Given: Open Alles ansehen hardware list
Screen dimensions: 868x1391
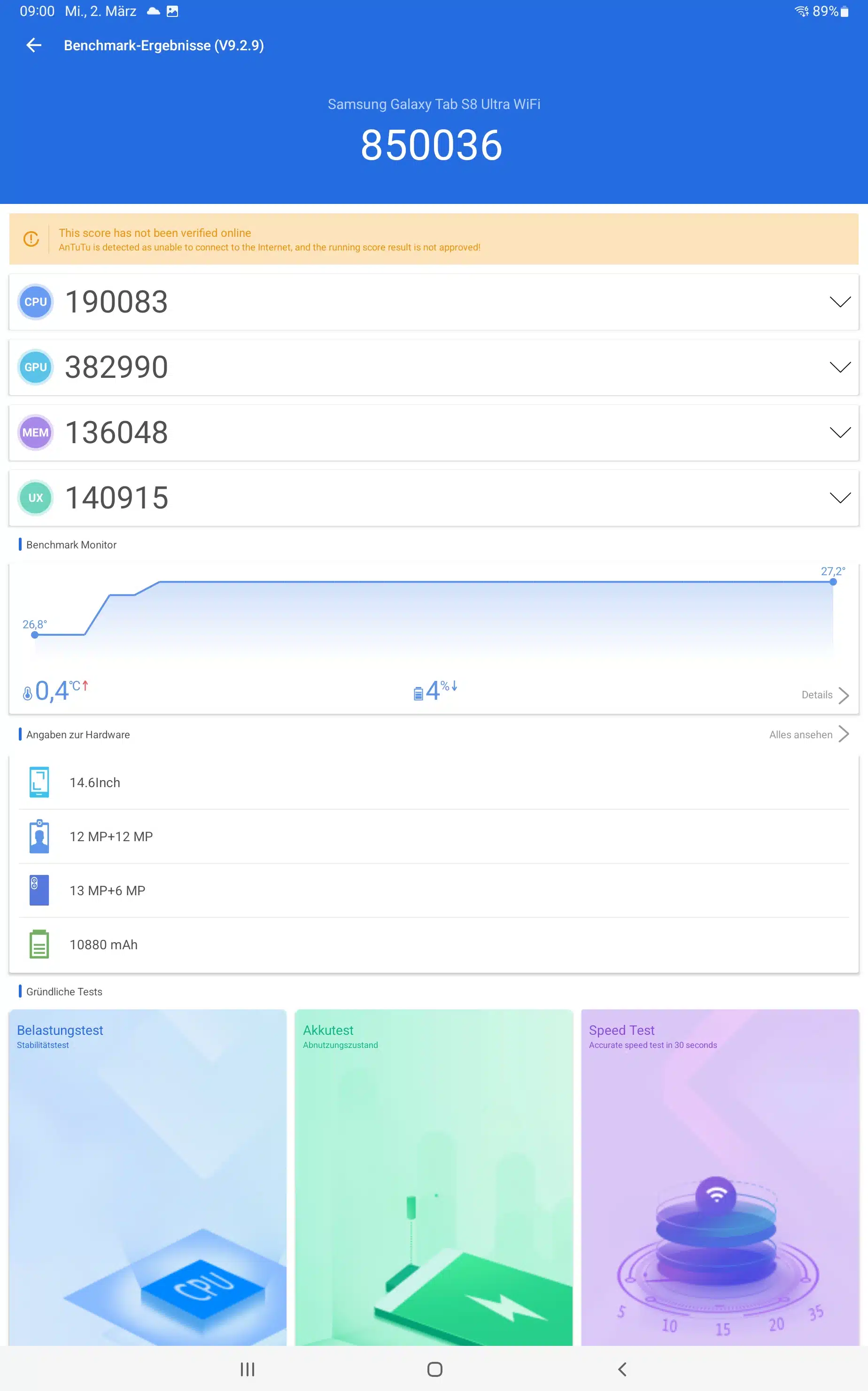Looking at the screenshot, I should 808,735.
